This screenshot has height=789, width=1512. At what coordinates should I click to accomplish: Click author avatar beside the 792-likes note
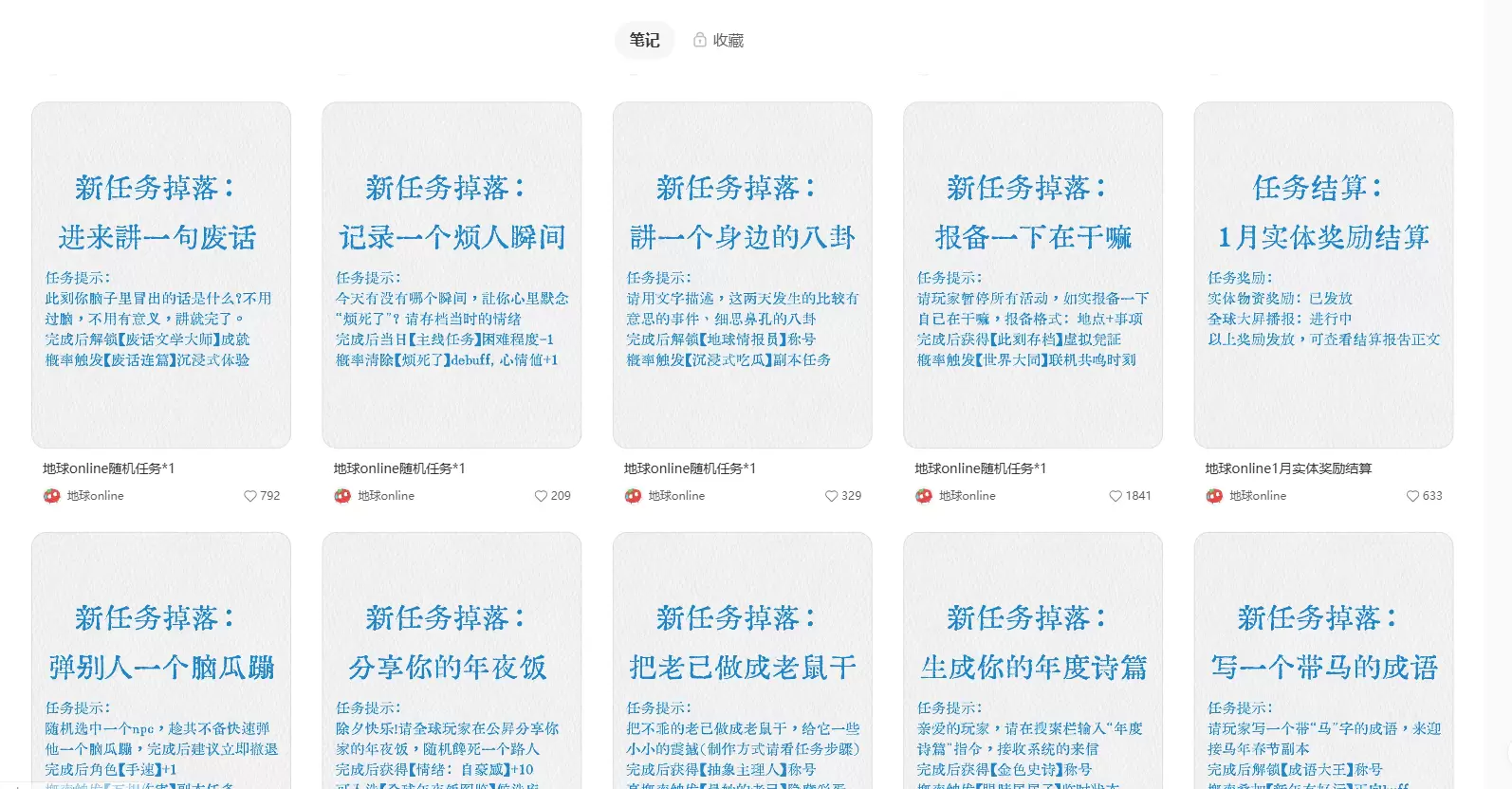52,496
